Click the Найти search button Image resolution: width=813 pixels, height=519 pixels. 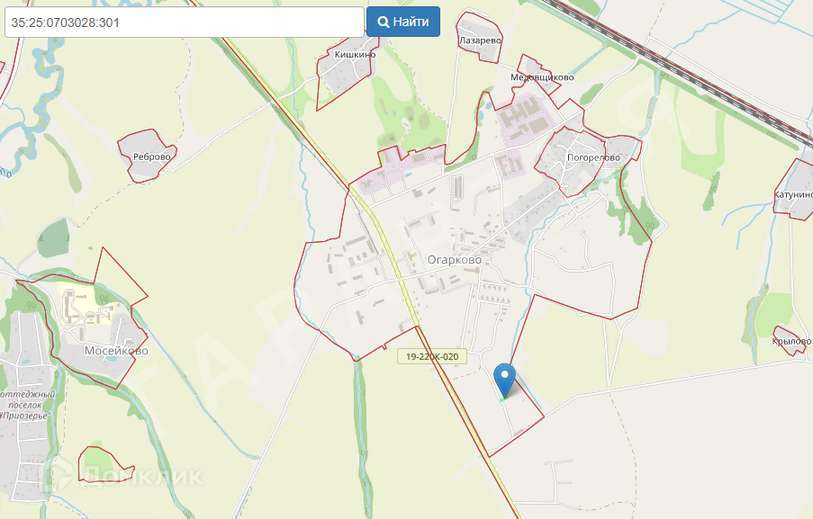[x=403, y=22]
